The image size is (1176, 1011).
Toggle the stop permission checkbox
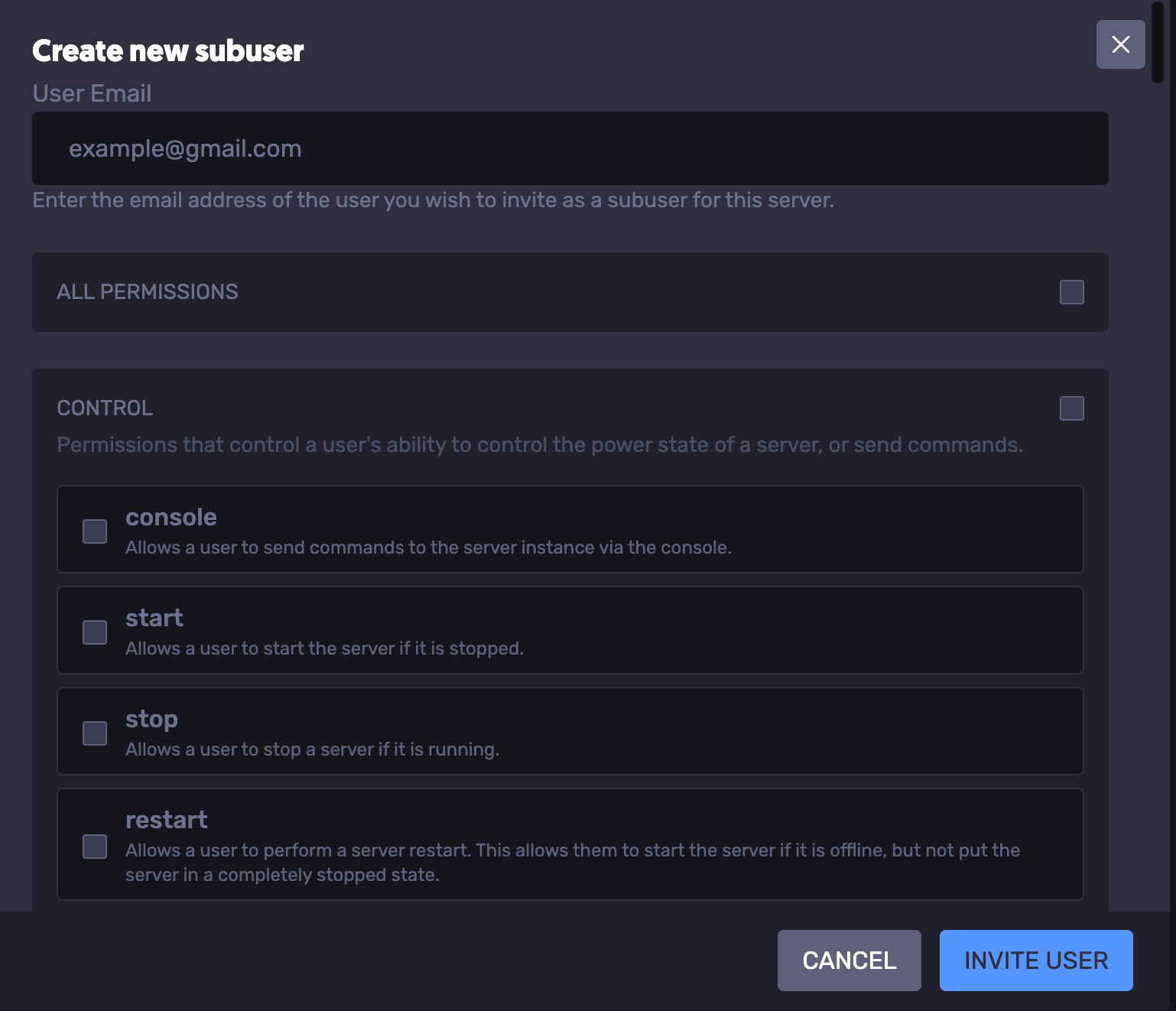click(x=95, y=733)
